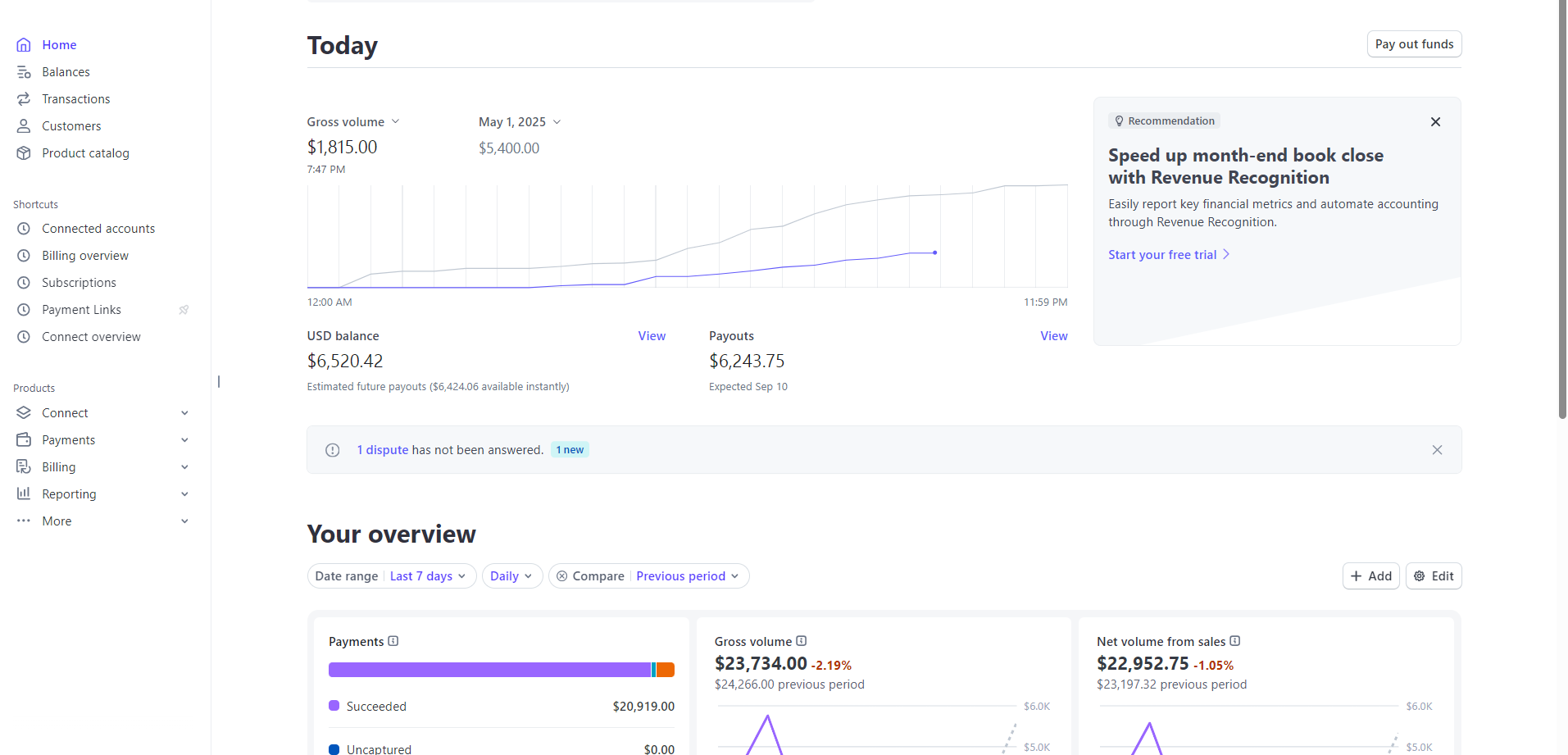Close the unanswered dispute notification banner

coord(1437,450)
